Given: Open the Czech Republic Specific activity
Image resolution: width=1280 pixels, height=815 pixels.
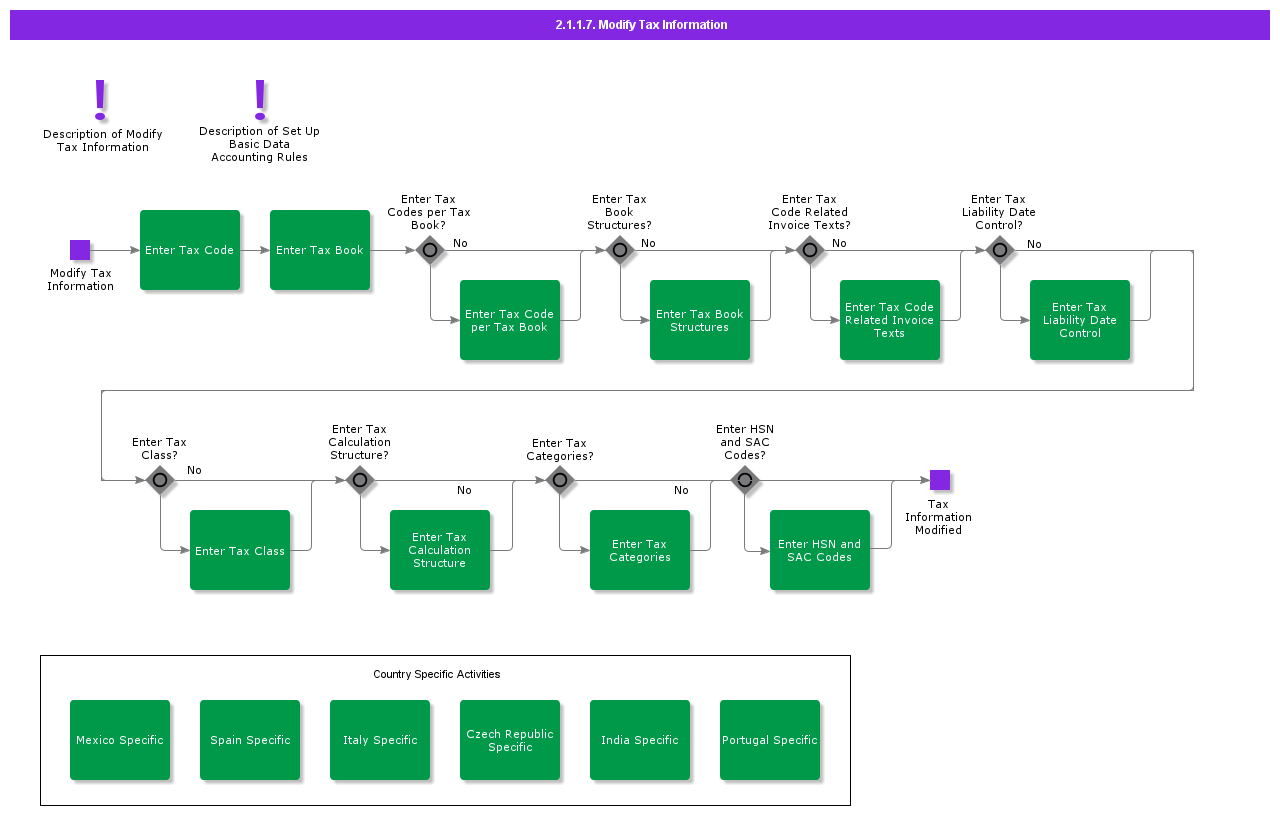Looking at the screenshot, I should click(510, 740).
